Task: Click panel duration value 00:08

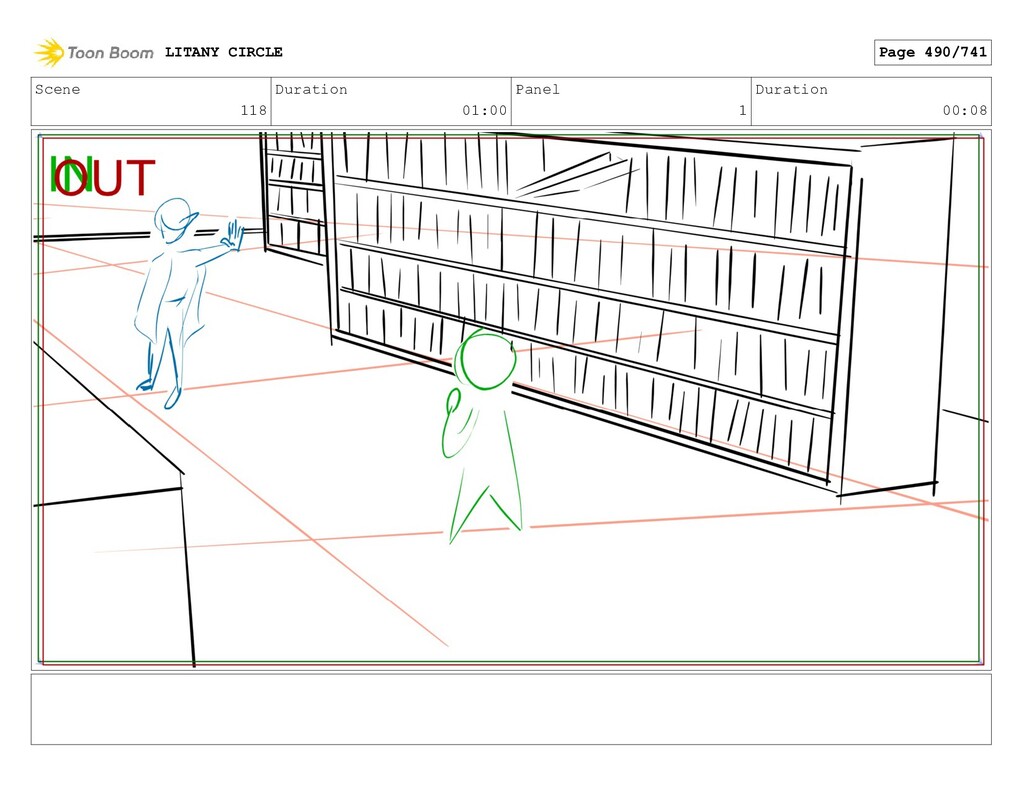Action: (x=965, y=110)
